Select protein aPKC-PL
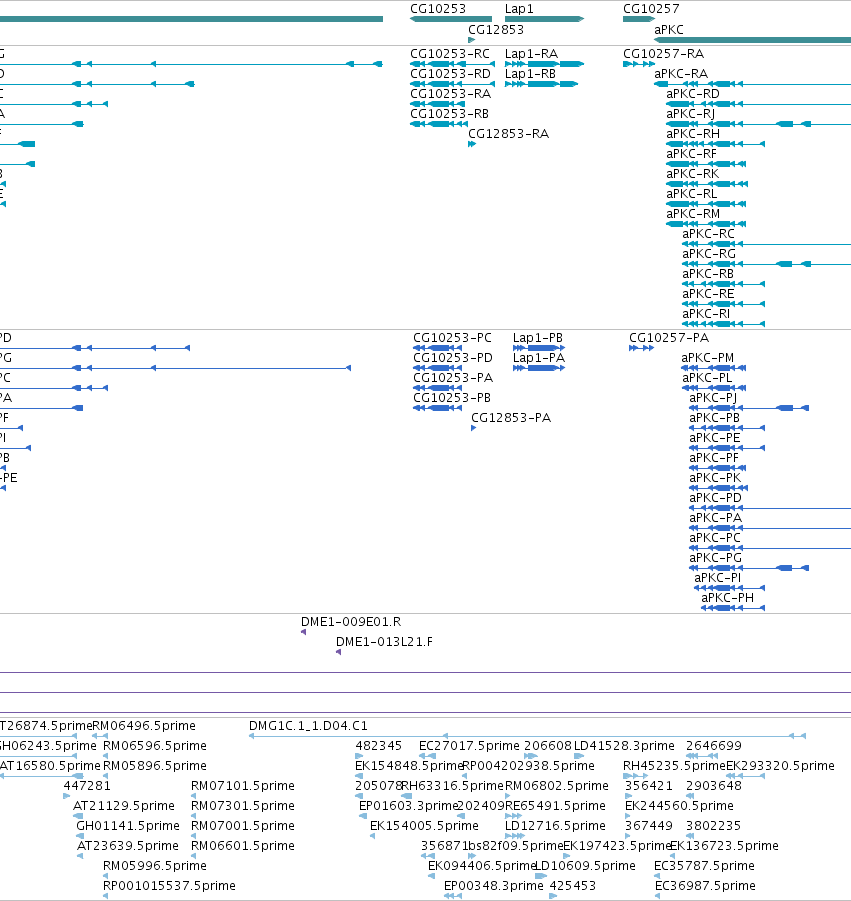The width and height of the screenshot is (851, 901). [x=707, y=378]
